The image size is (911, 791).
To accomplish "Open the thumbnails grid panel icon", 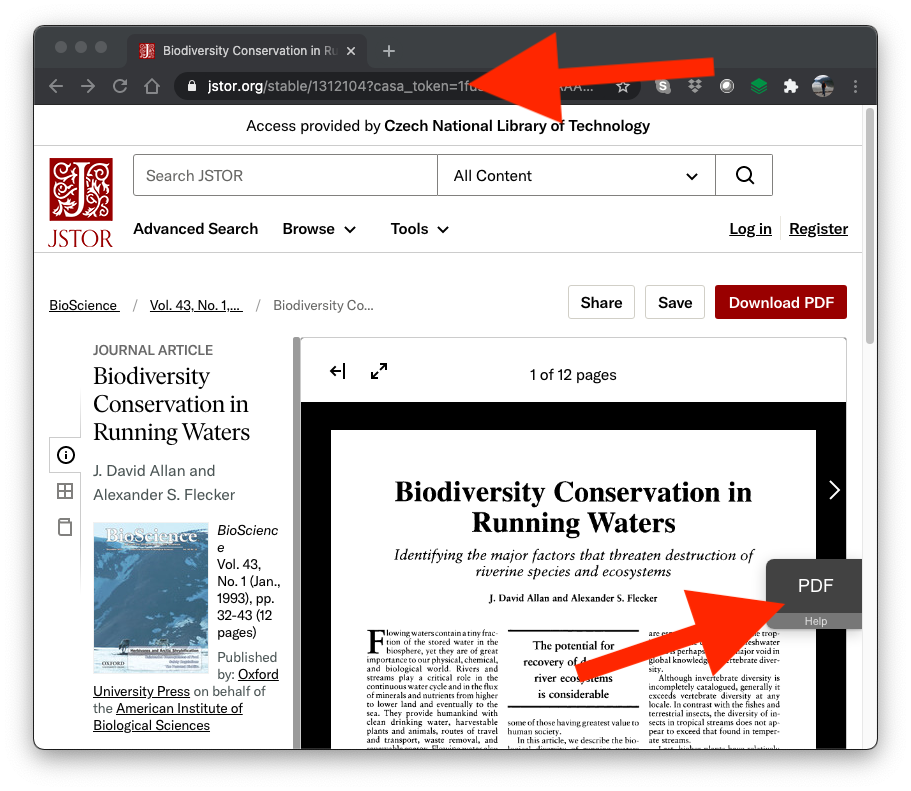I will click(65, 491).
